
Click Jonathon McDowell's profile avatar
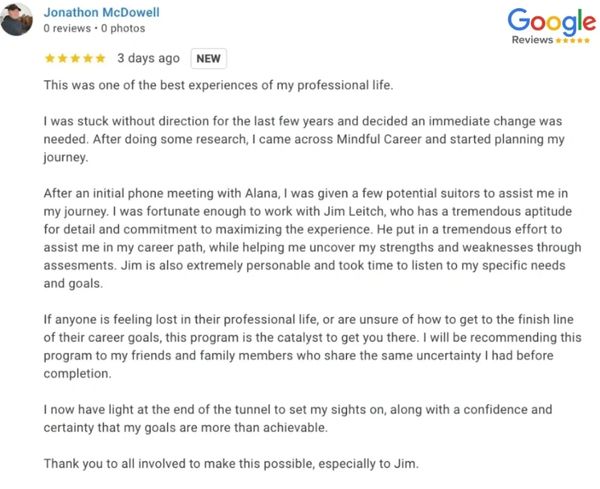17,19
